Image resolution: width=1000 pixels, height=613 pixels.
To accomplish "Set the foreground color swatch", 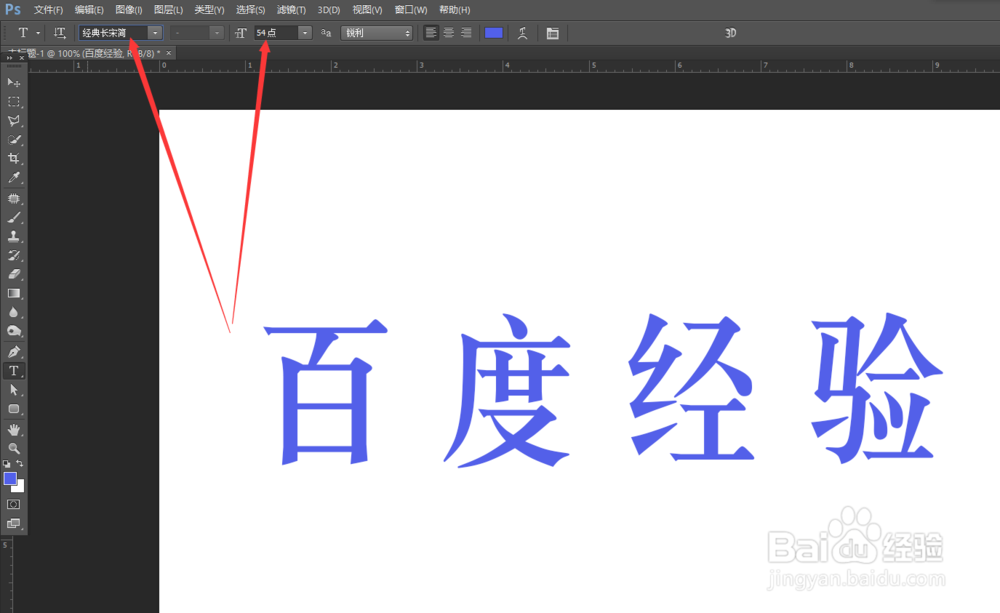I will [x=10, y=479].
